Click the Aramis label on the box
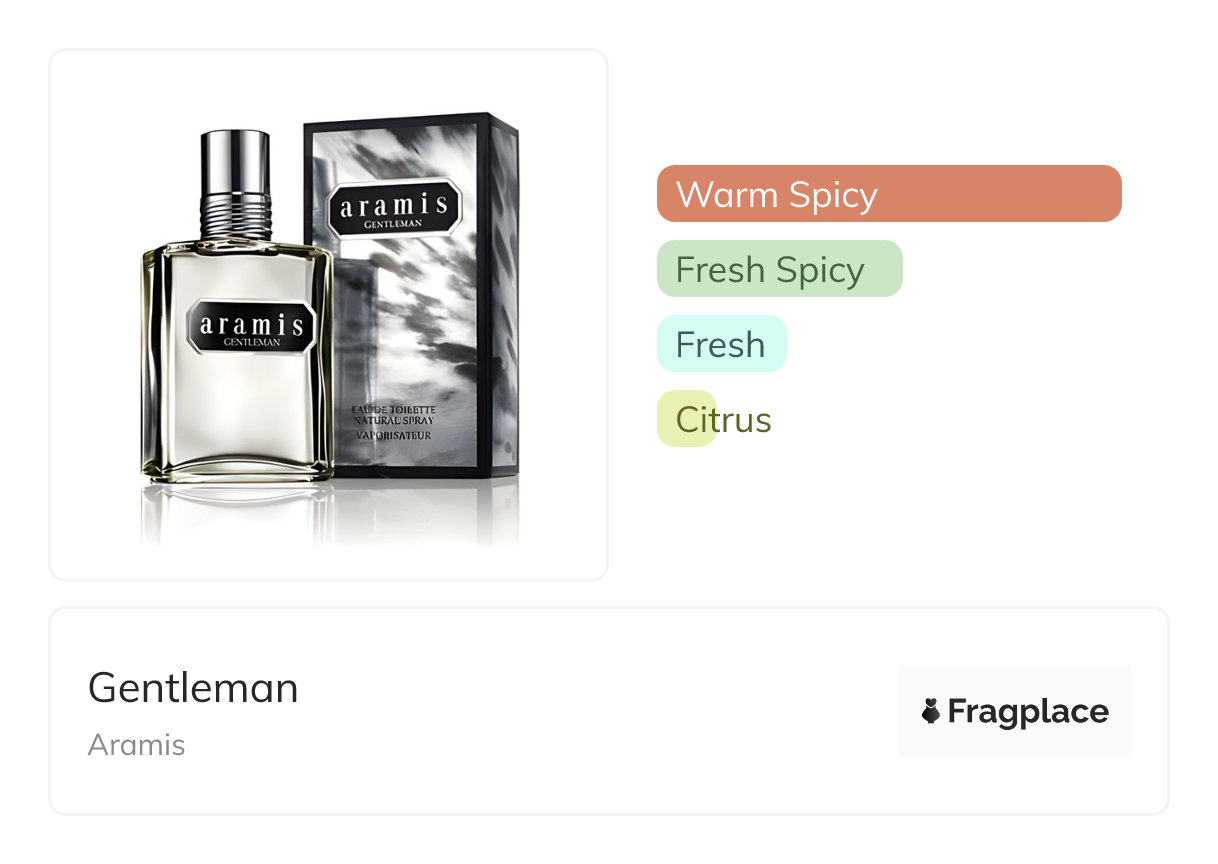The width and height of the screenshot is (1218, 864). [395, 207]
